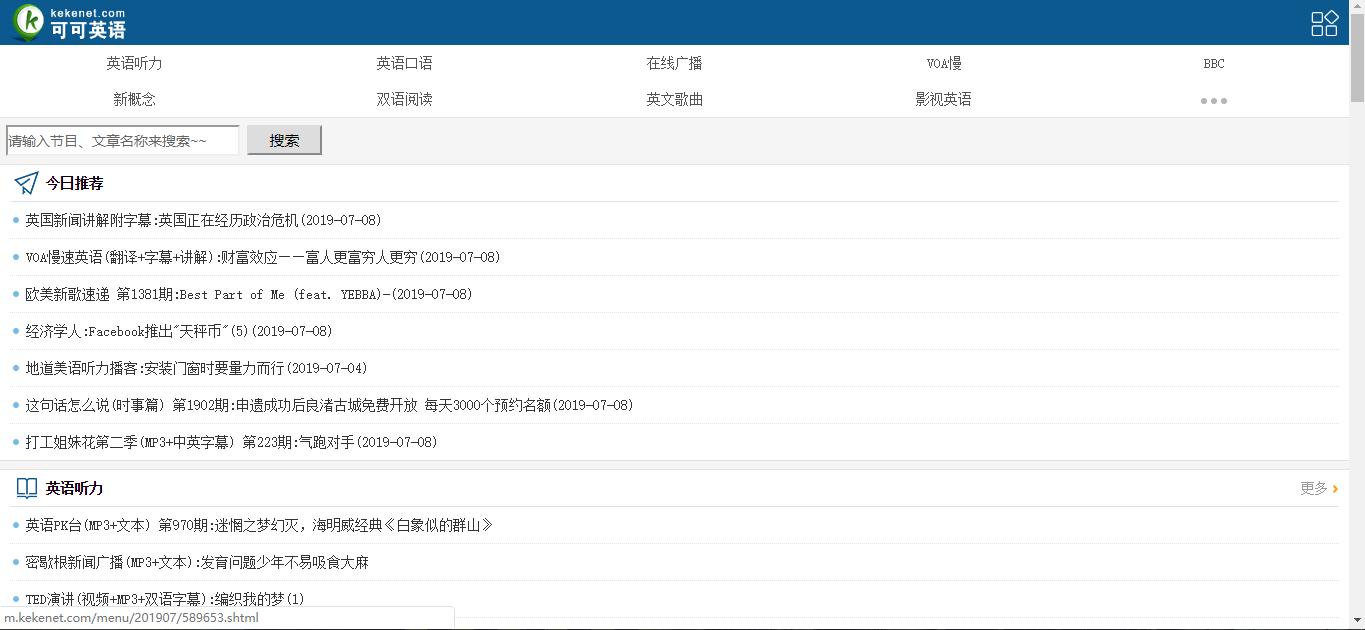Open the apps grid icon at top right
The image size is (1365, 630).
[x=1324, y=22]
